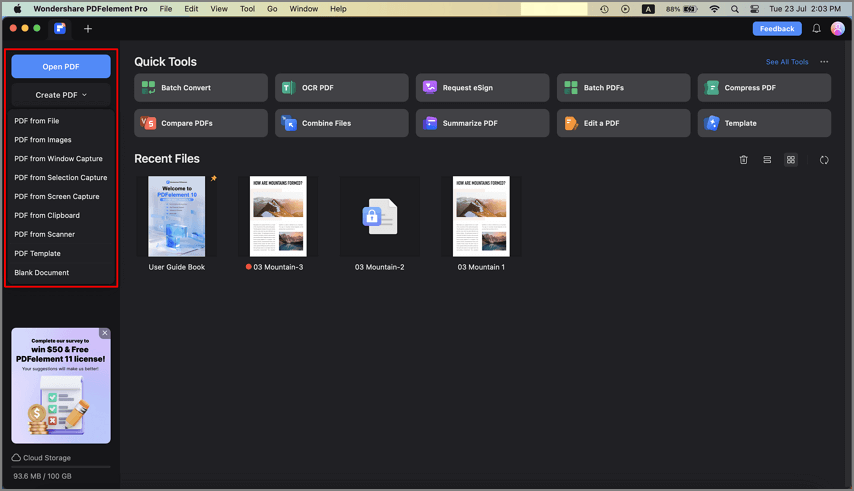Click the date and time in menu bar
This screenshot has height=491, width=854.
[804, 9]
